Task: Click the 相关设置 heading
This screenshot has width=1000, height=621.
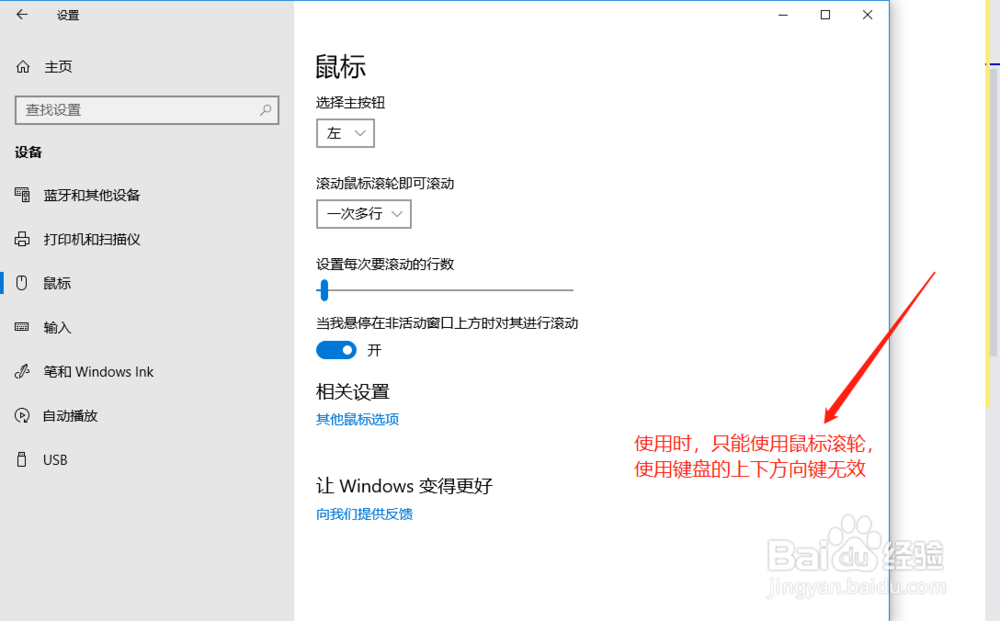Action: click(353, 391)
